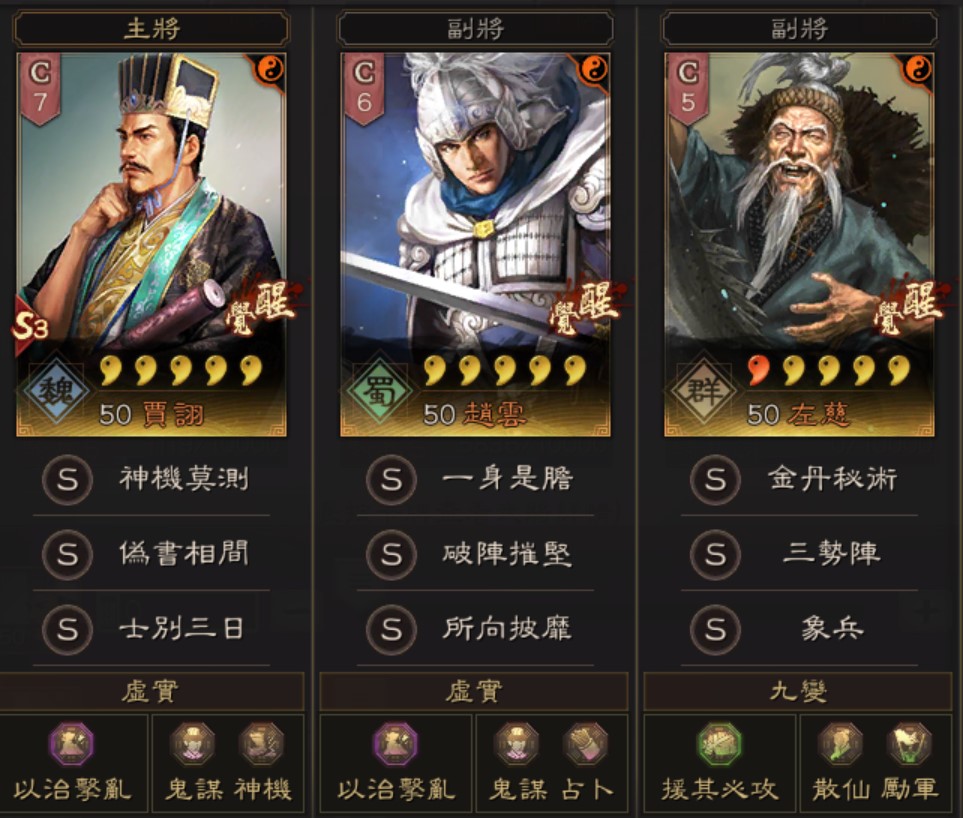Open 左慈's general portrait card
The image size is (963, 818).
(x=800, y=244)
